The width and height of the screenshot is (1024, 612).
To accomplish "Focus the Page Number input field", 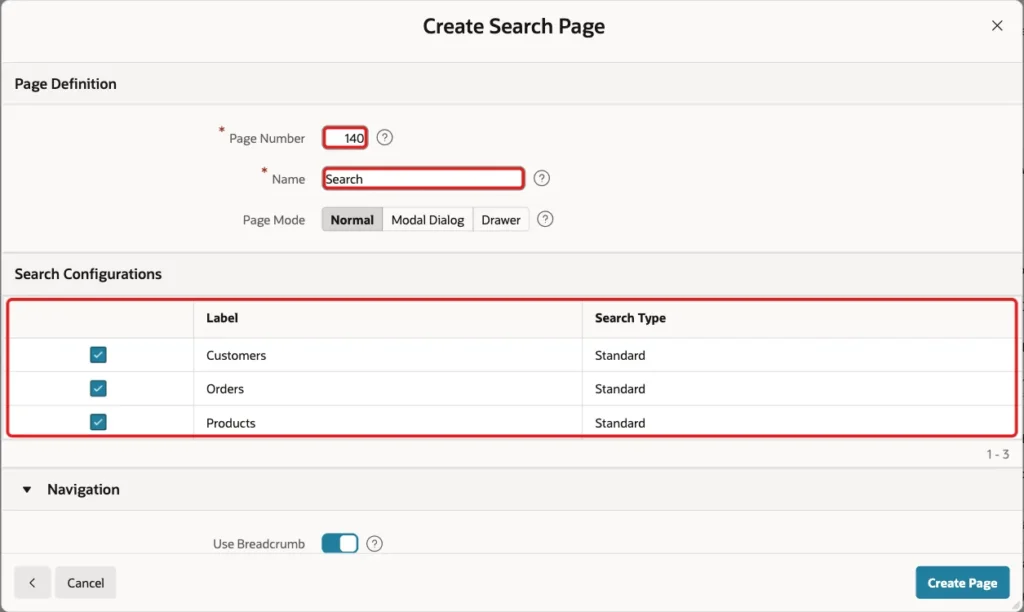I will pyautogui.click(x=345, y=138).
